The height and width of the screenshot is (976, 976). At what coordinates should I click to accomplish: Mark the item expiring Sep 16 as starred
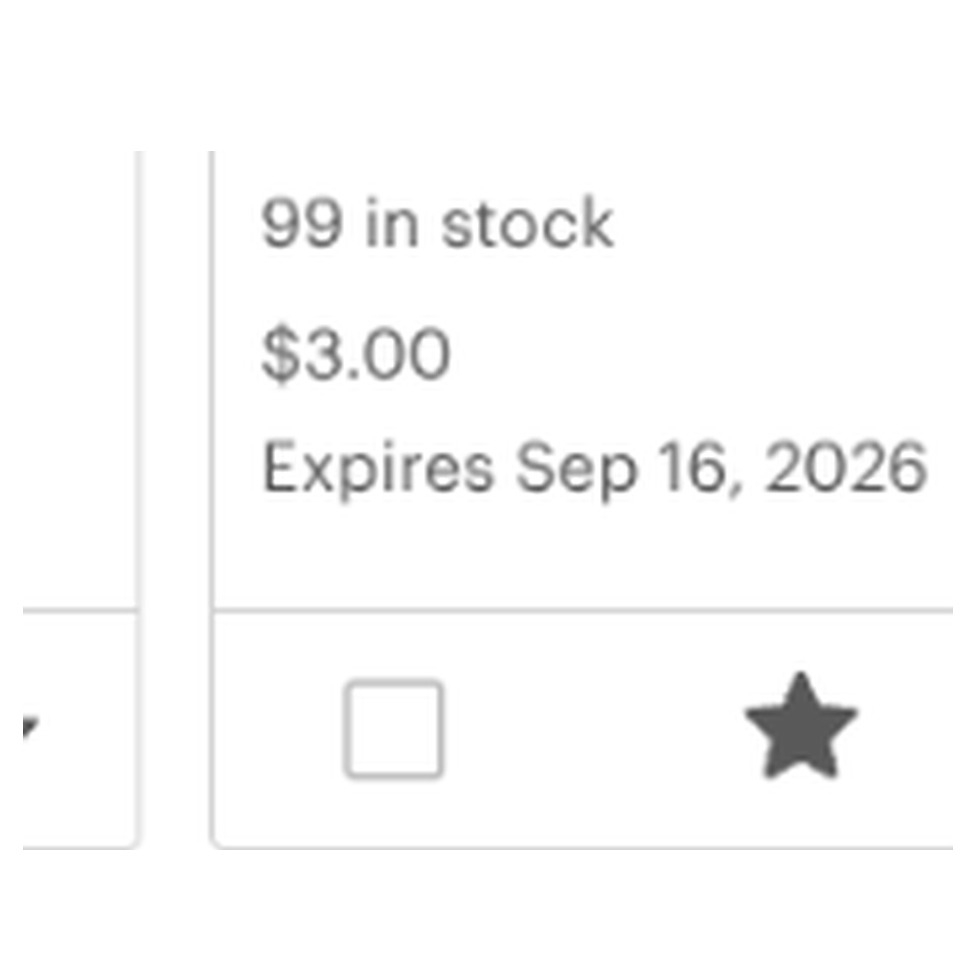click(x=801, y=726)
